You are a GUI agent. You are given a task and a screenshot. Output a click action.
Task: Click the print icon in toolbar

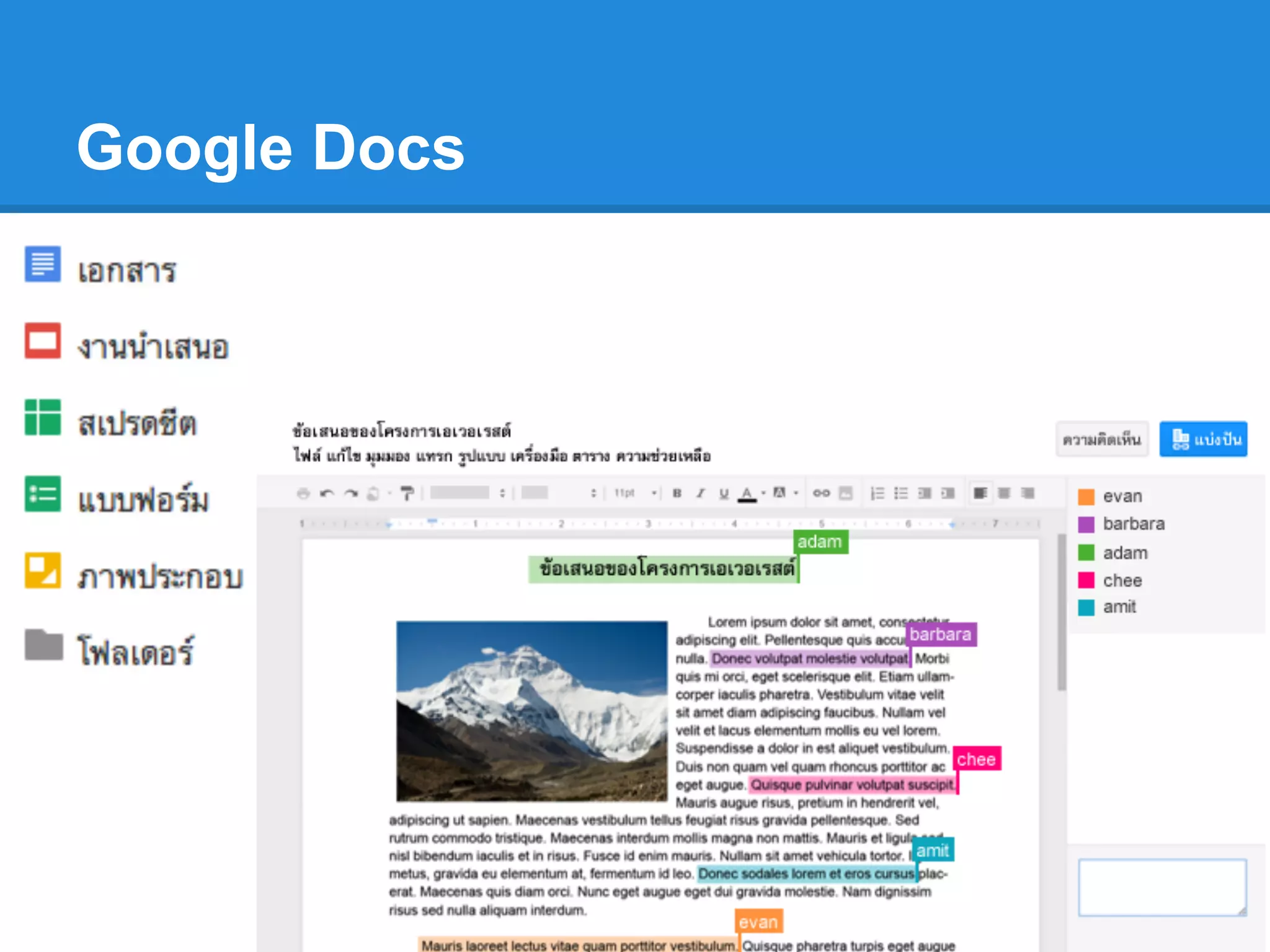[x=303, y=493]
